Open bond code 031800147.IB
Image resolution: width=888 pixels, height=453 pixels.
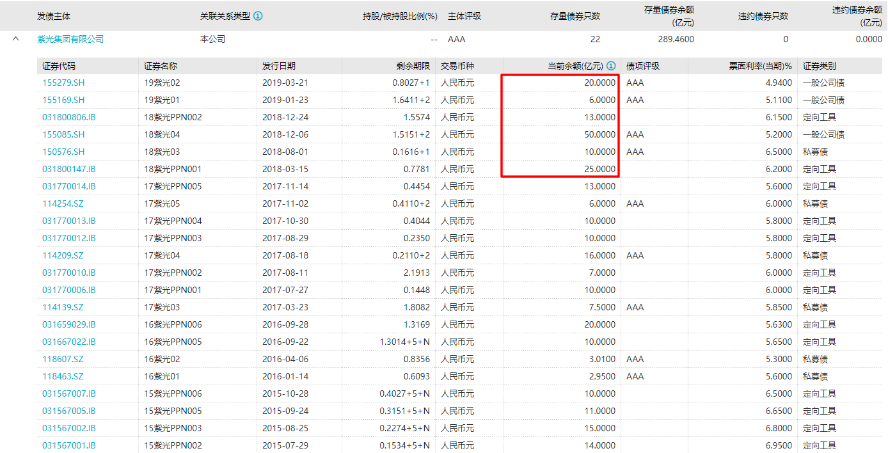pos(69,169)
